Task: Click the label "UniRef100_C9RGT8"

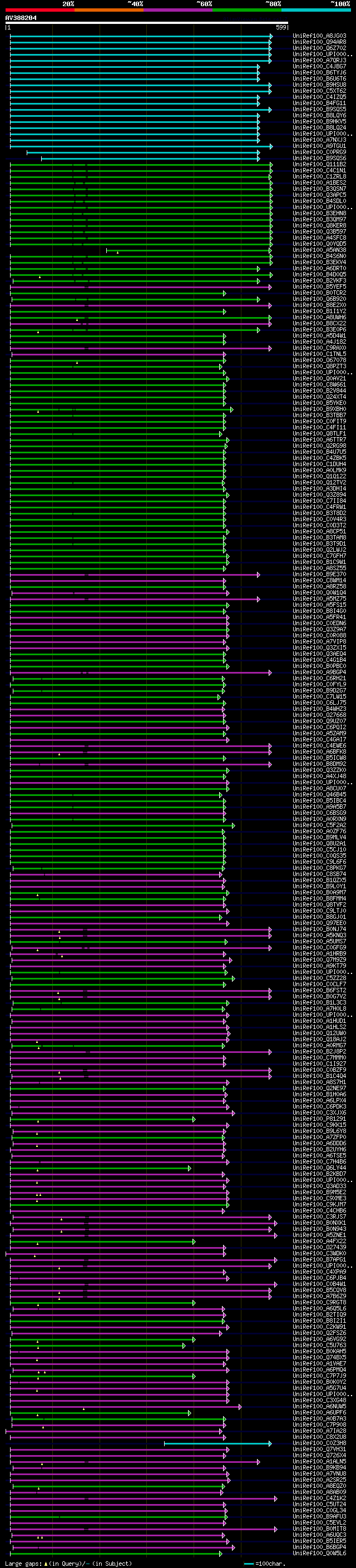Action: [319, 1302]
